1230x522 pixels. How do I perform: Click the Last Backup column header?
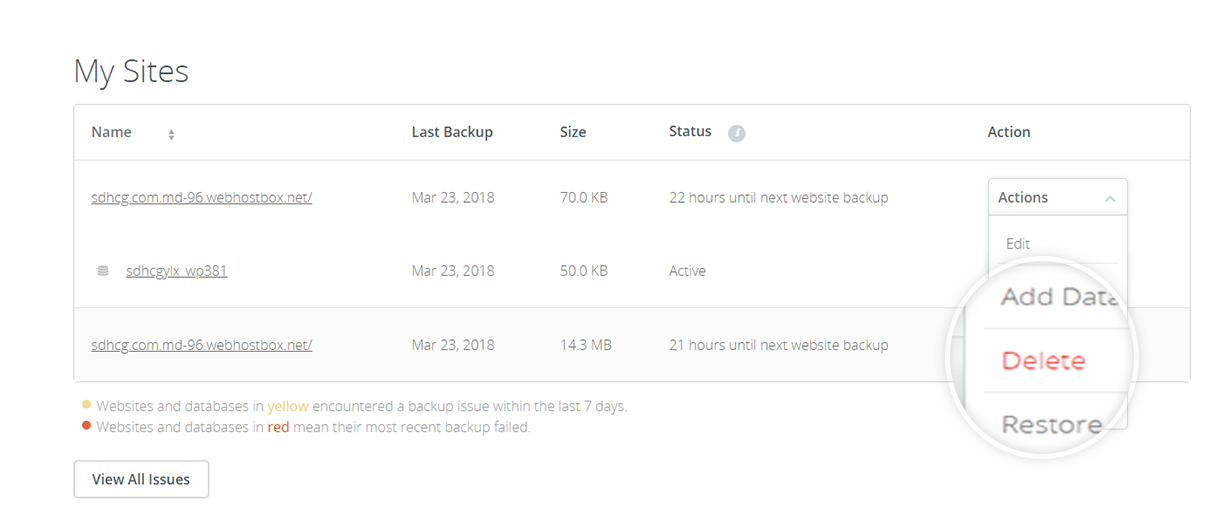coord(452,132)
